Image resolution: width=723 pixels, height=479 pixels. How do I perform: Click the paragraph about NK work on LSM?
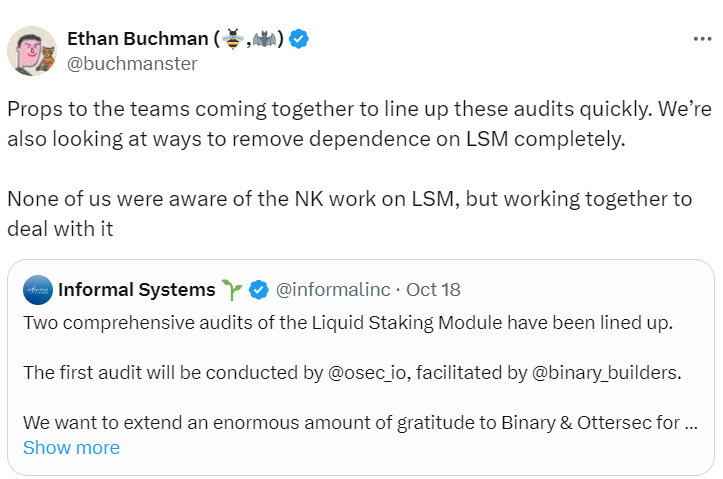[x=340, y=212]
